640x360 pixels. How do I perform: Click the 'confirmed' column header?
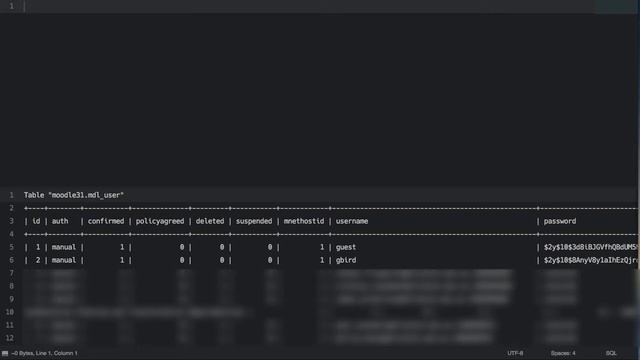106,221
